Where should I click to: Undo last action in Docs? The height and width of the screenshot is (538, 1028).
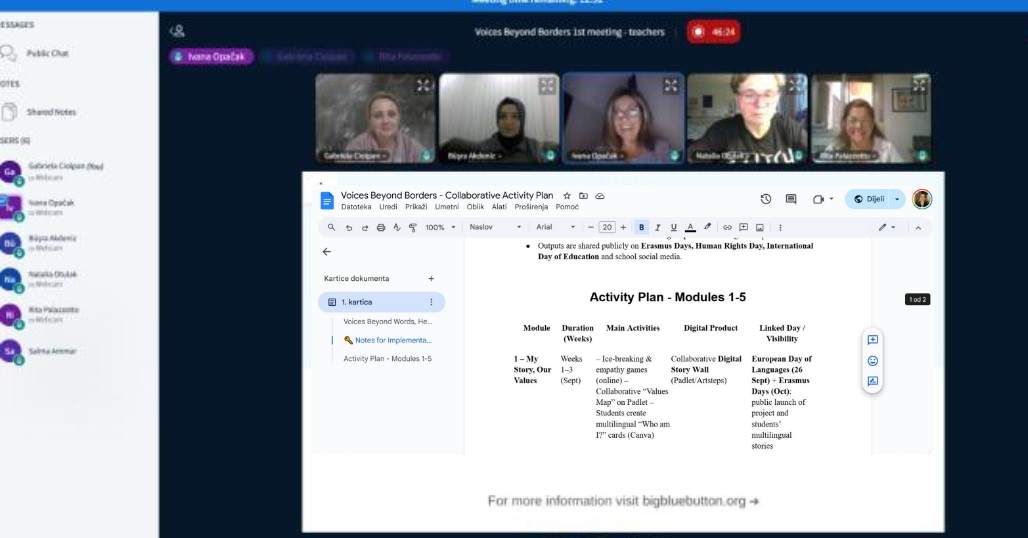(x=349, y=227)
